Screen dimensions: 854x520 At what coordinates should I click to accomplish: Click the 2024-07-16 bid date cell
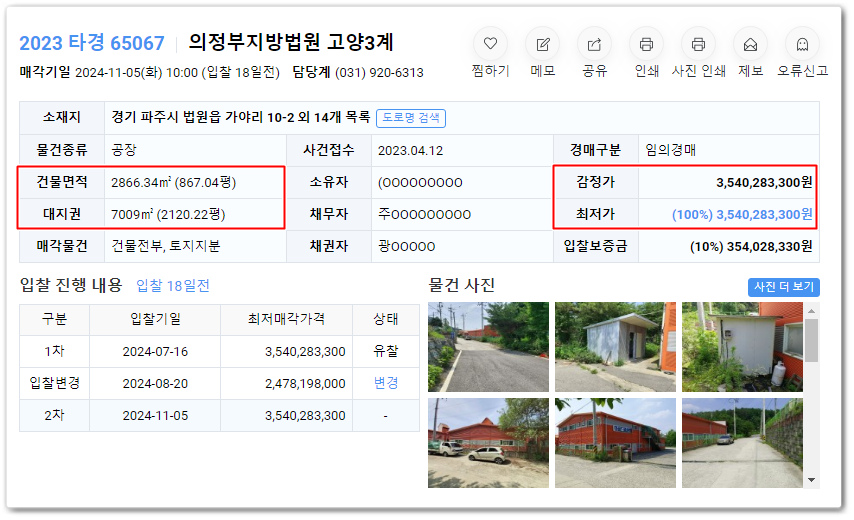click(x=155, y=352)
